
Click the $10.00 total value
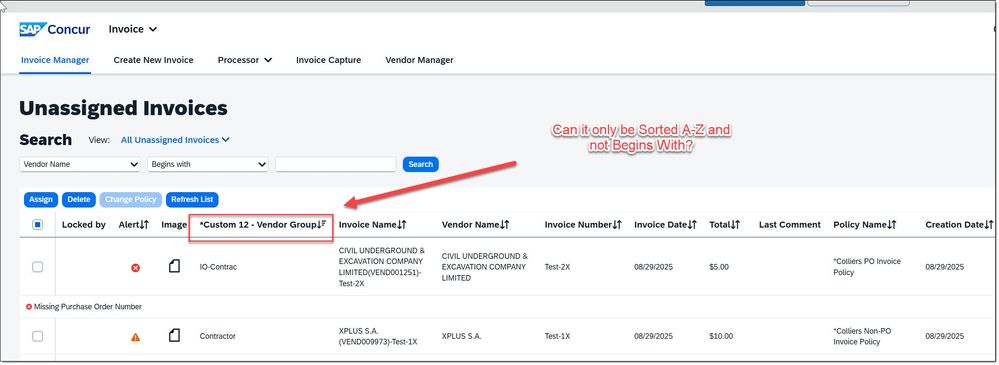(721, 336)
